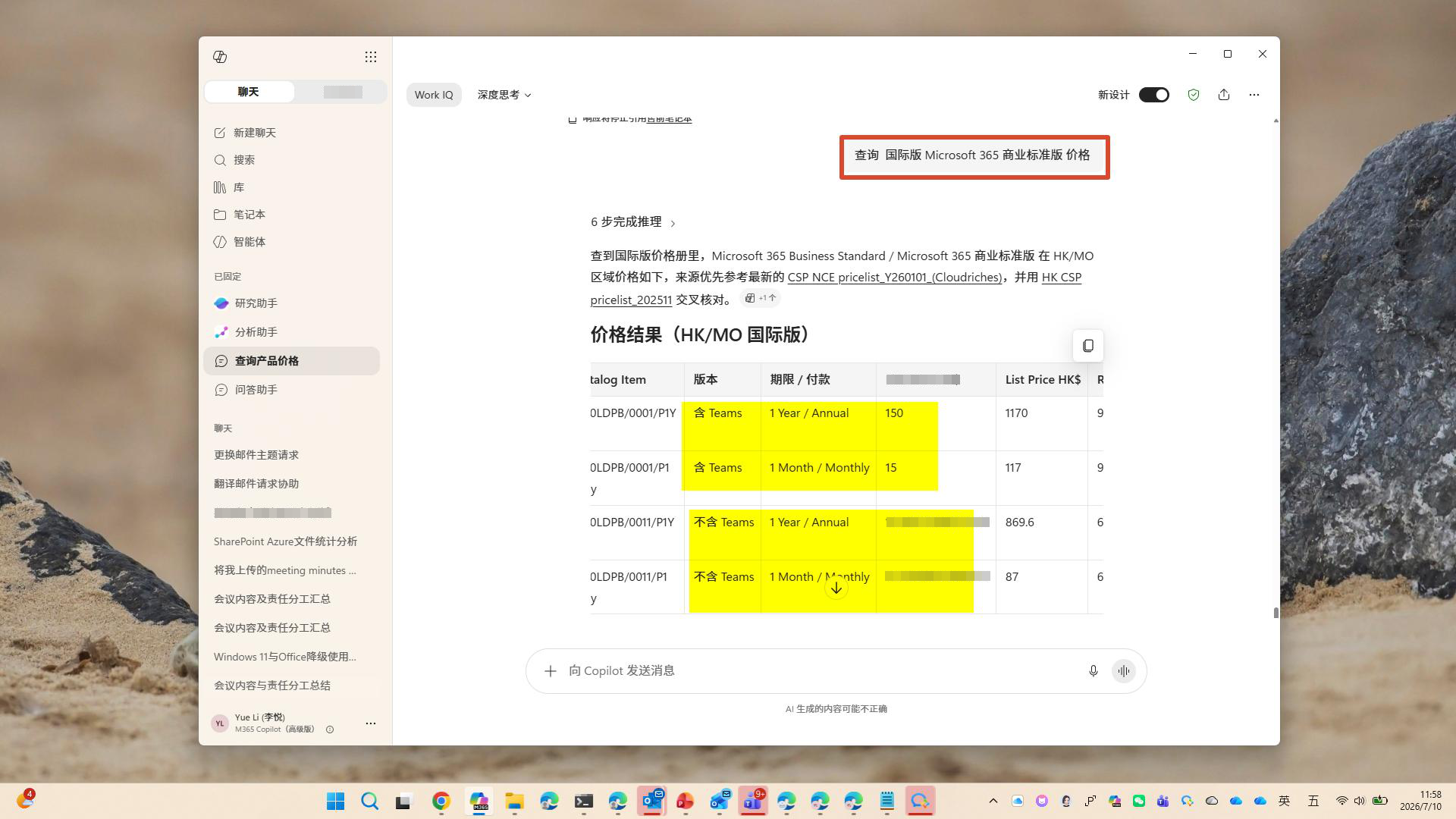Viewport: 1456px width, 819px height.
Task: Open the Terminal icon in the taskbar
Action: click(x=583, y=802)
